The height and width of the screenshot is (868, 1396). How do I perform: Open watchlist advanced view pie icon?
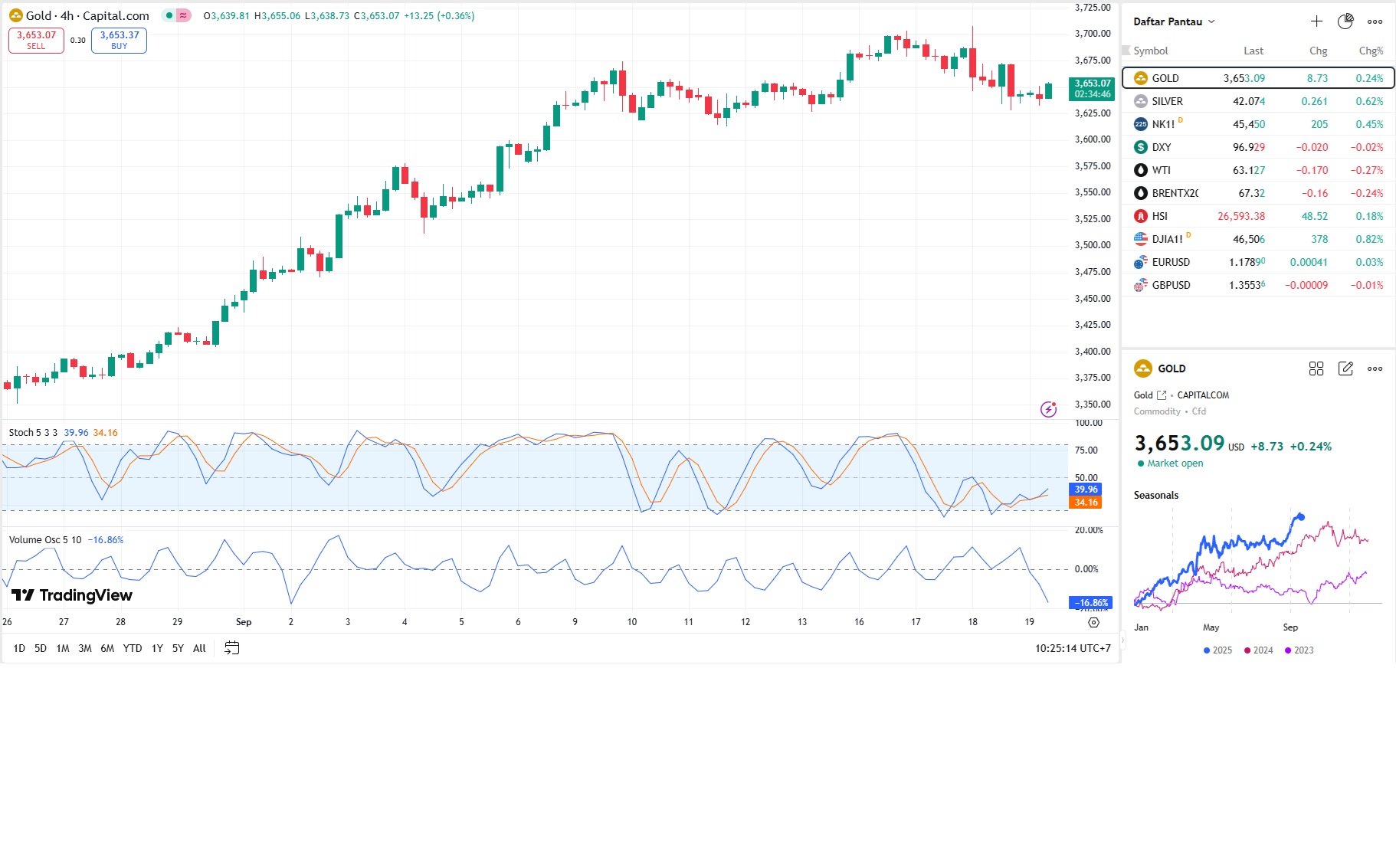(1345, 21)
